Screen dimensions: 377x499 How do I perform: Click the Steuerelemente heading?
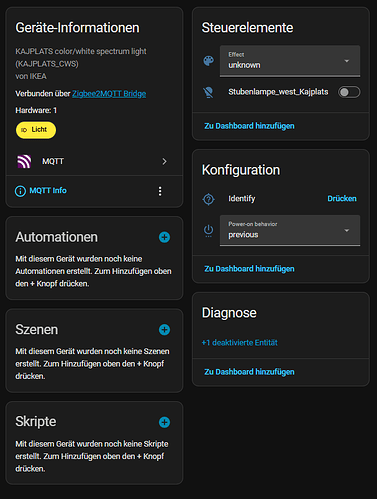pyautogui.click(x=247, y=28)
